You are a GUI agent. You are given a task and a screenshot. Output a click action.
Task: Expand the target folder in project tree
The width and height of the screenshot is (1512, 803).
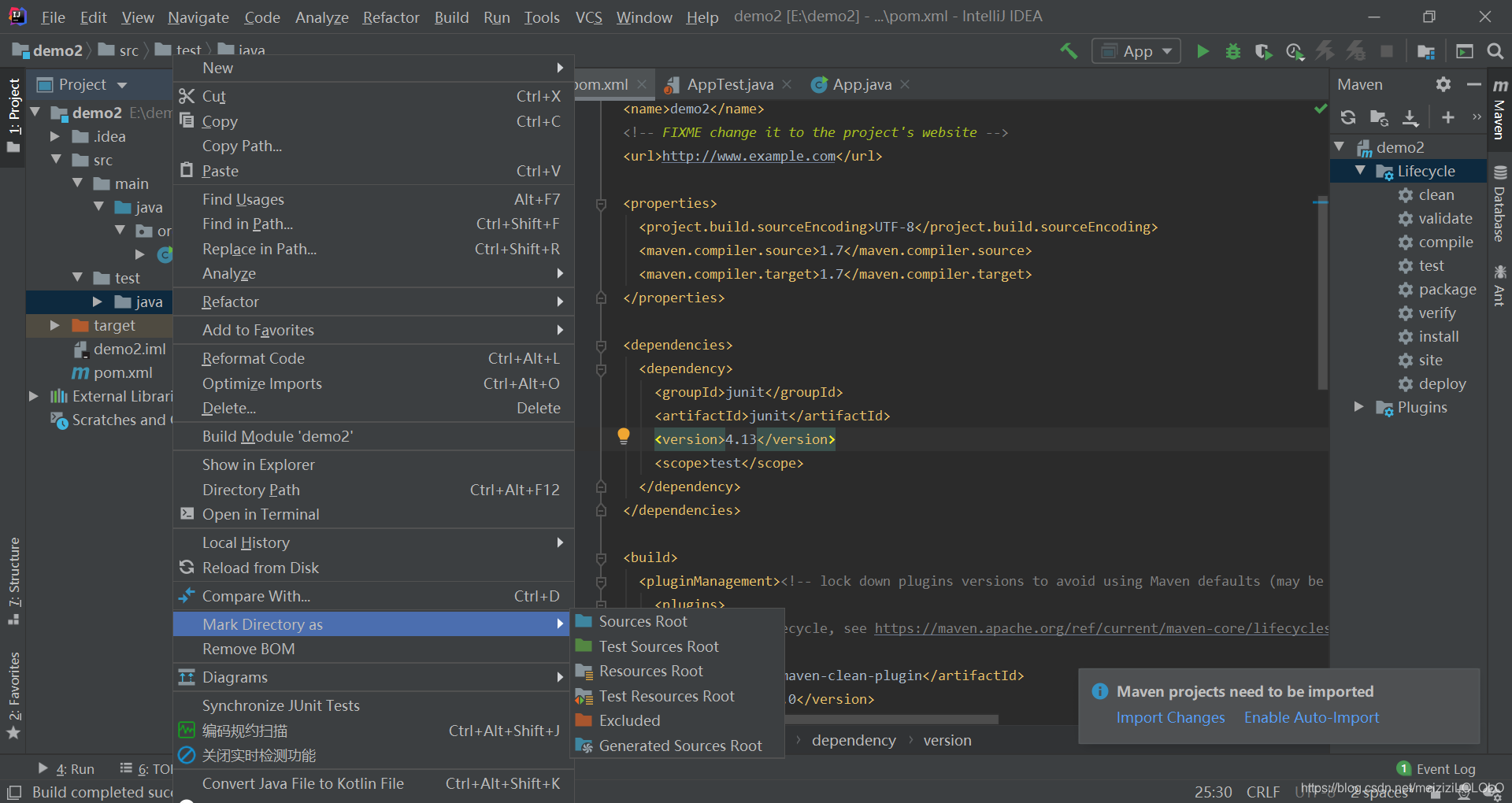tap(54, 325)
